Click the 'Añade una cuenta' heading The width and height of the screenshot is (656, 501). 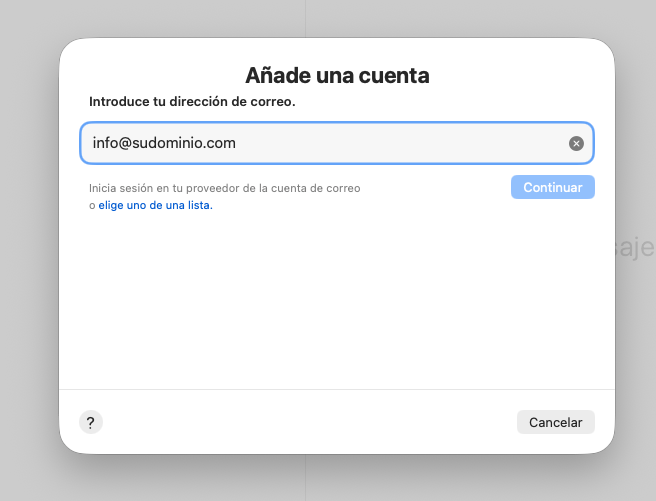point(336,75)
